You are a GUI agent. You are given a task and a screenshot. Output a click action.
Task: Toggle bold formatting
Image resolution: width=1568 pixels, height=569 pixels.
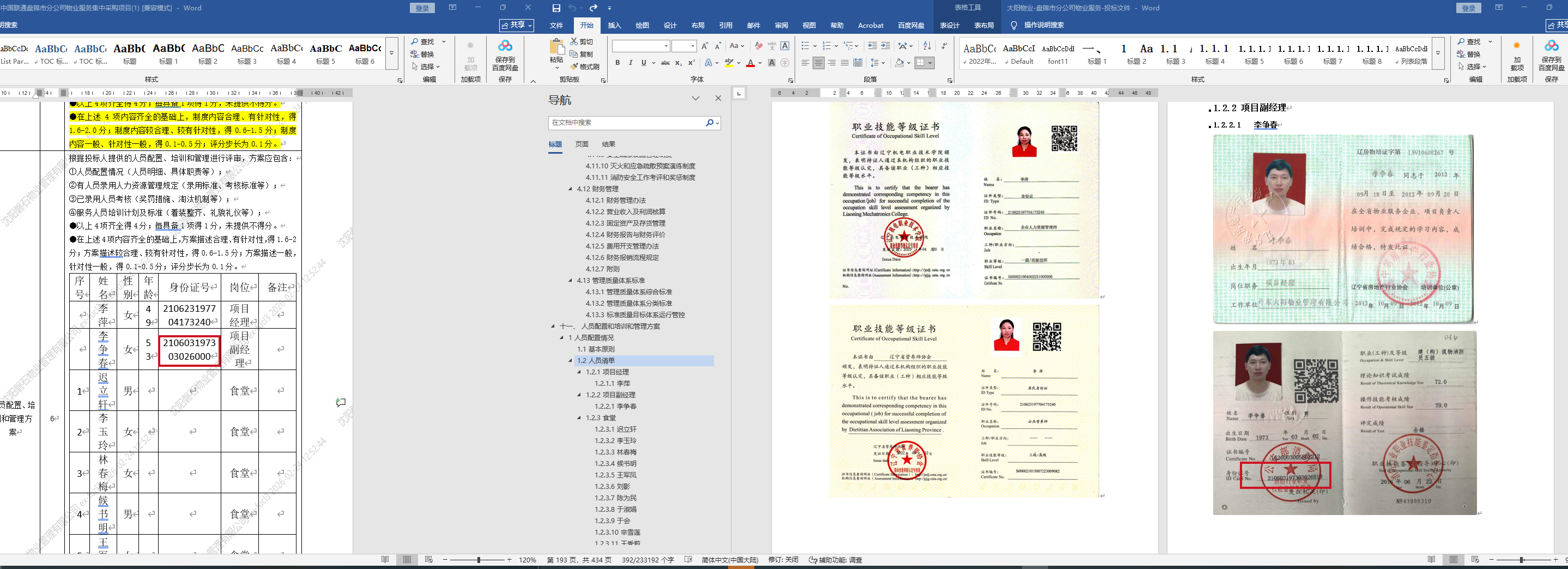(617, 63)
